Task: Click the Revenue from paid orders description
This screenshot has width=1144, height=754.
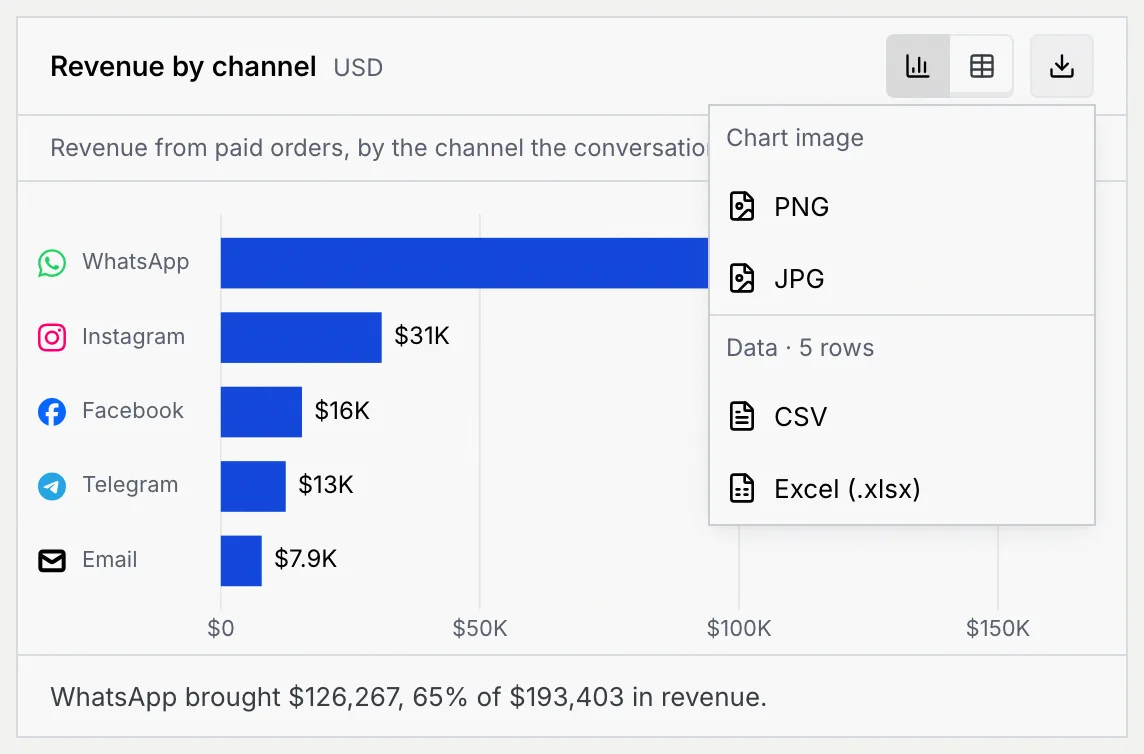Action: pyautogui.click(x=379, y=148)
